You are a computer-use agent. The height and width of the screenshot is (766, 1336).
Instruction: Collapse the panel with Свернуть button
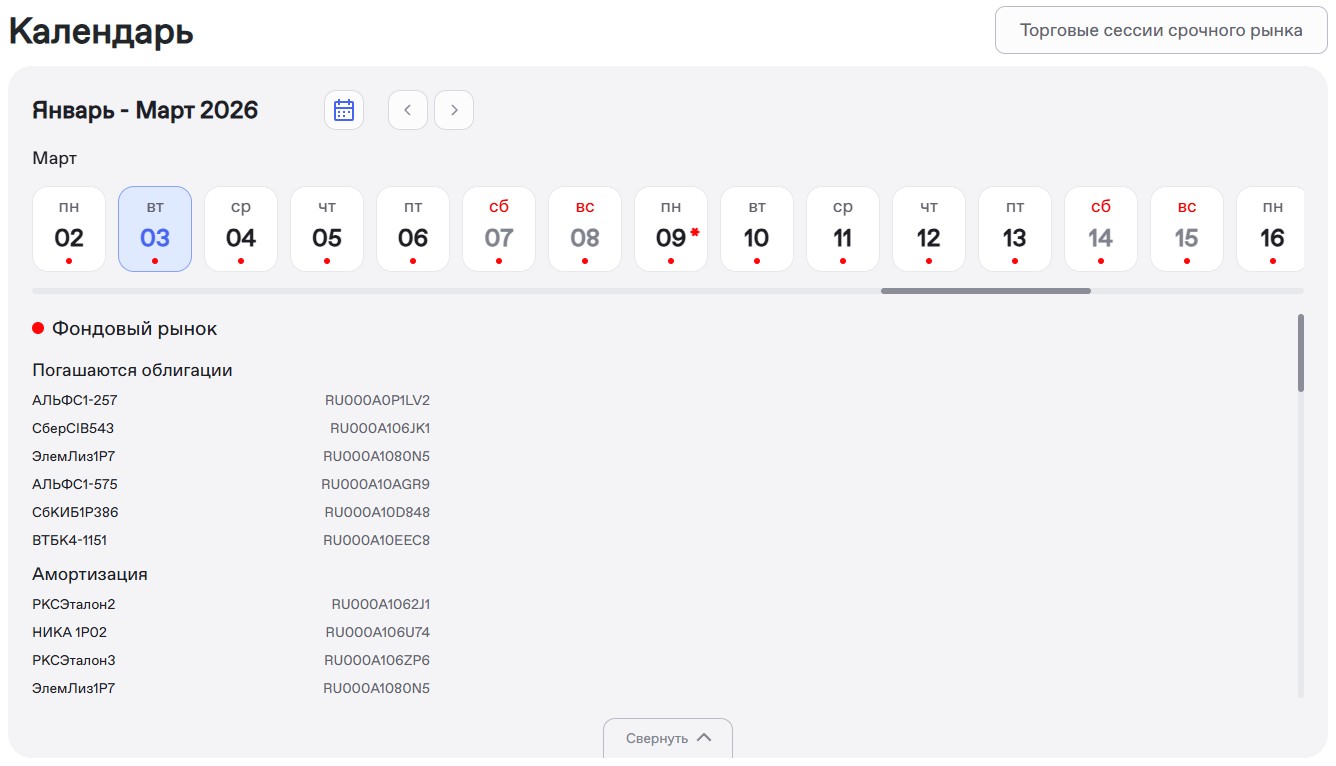(668, 738)
